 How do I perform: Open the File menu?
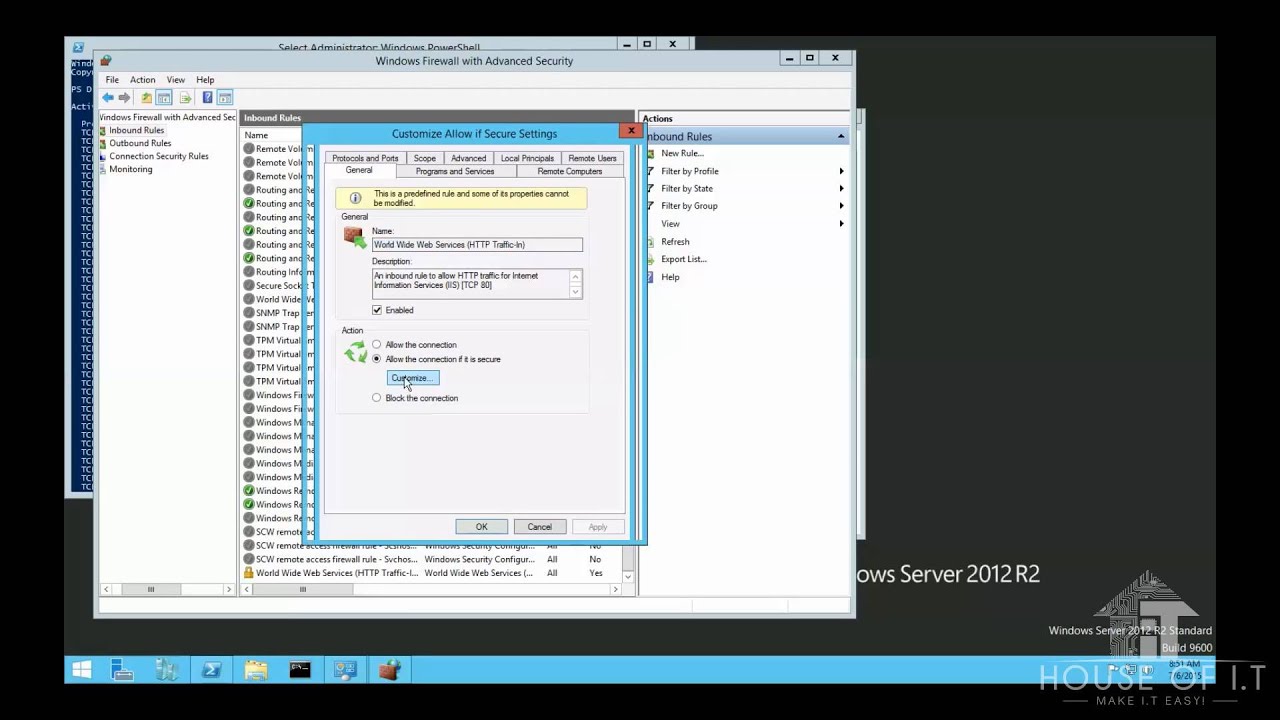(112, 80)
